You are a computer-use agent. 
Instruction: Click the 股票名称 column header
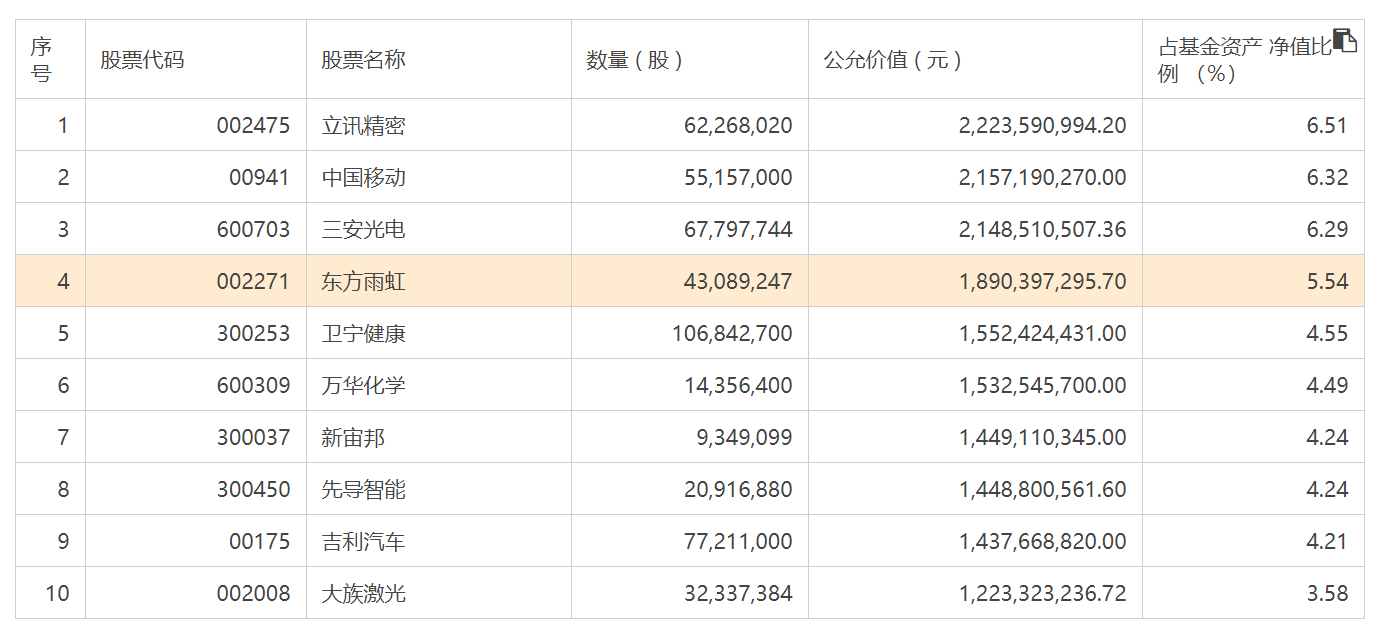[x=363, y=60]
